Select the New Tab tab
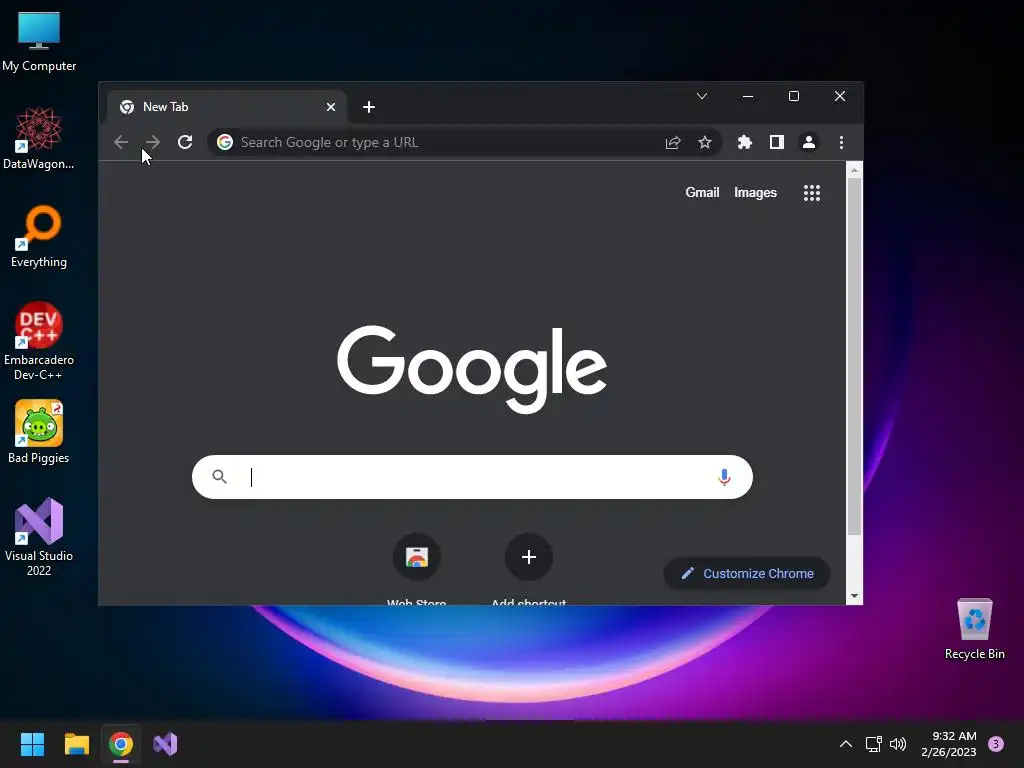Image resolution: width=1024 pixels, height=768 pixels. [x=227, y=107]
